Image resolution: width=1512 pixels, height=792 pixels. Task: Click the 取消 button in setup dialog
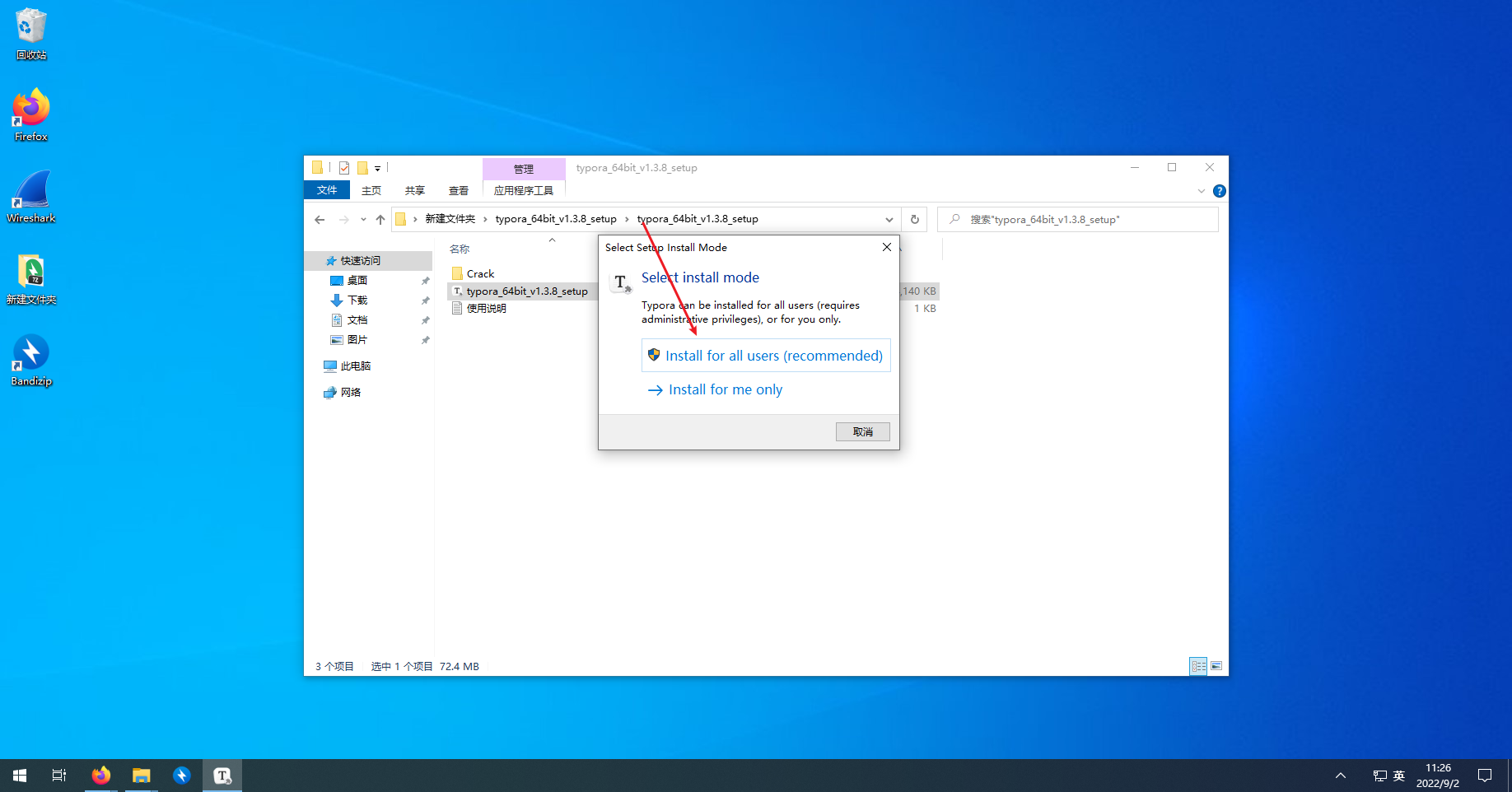(863, 432)
